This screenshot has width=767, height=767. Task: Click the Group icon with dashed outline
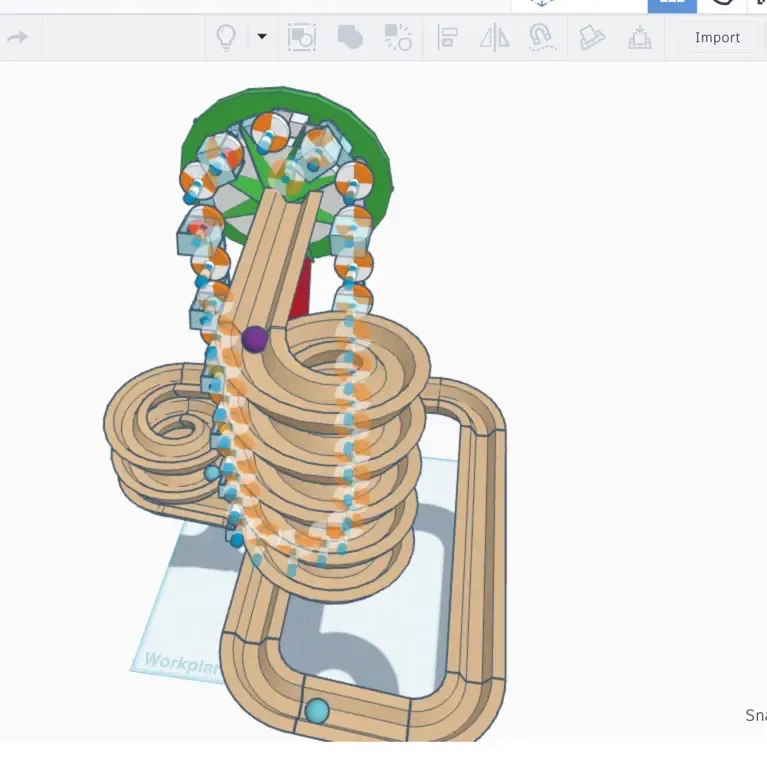point(302,38)
